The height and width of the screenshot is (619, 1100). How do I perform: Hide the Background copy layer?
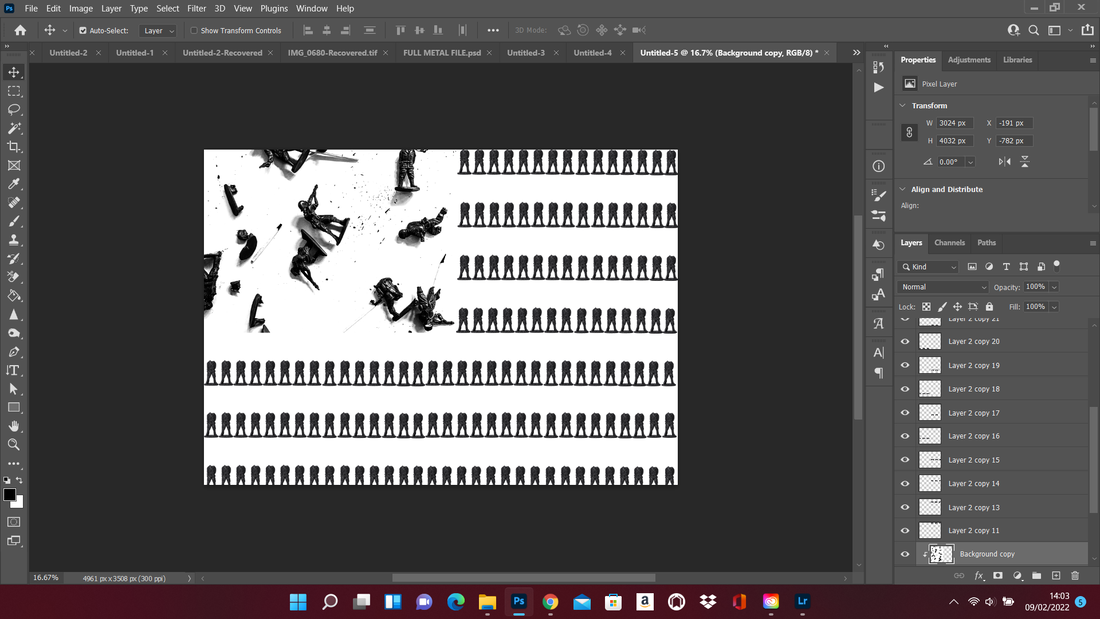[905, 554]
